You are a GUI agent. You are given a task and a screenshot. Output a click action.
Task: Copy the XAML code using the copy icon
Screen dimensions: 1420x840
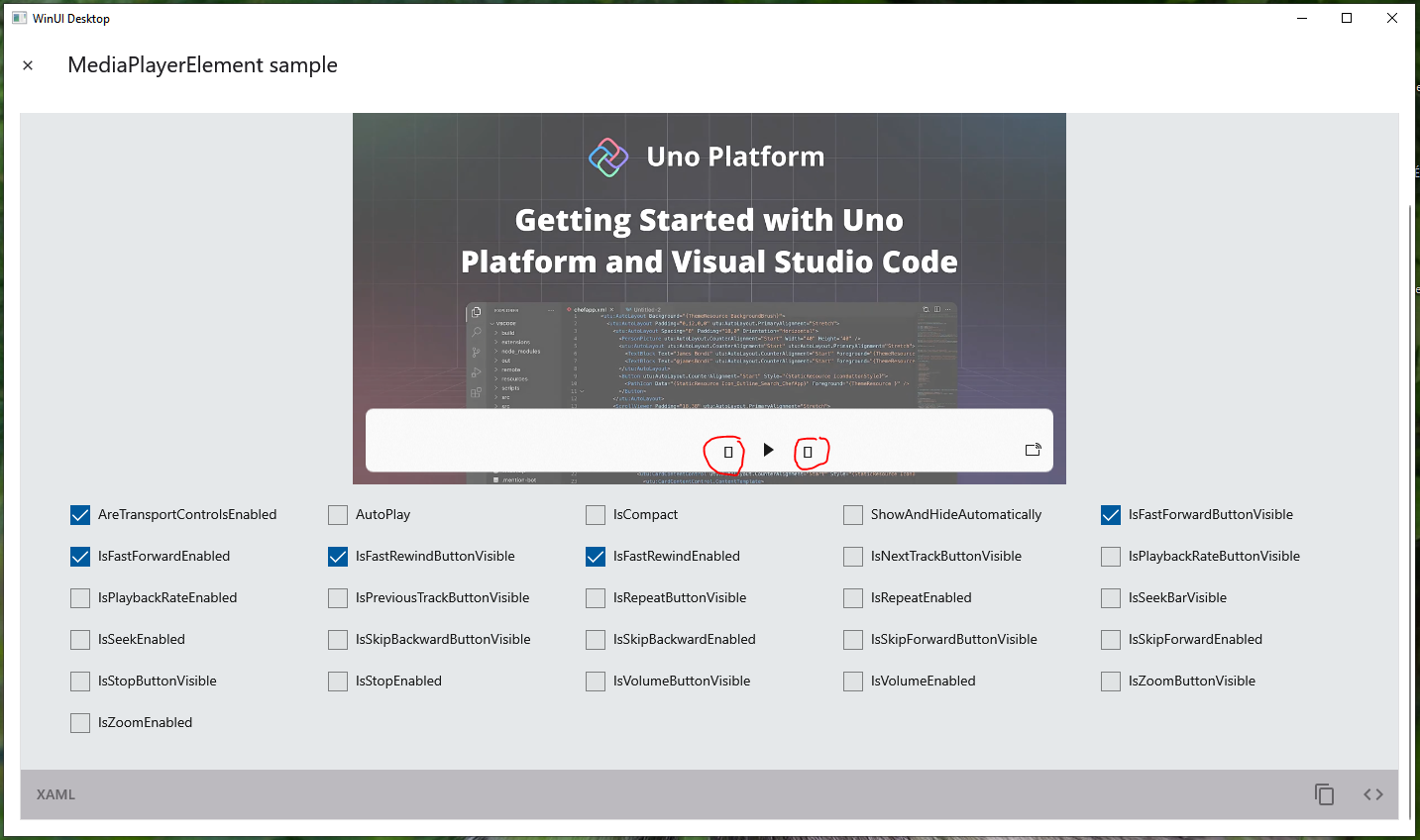[x=1324, y=793]
